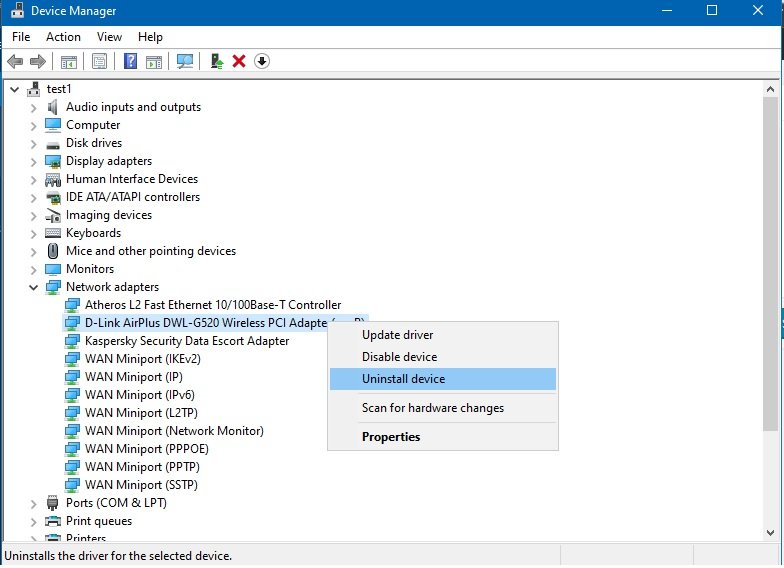This screenshot has width=784, height=568.
Task: Expand Audio inputs and outputs
Action: pos(34,108)
